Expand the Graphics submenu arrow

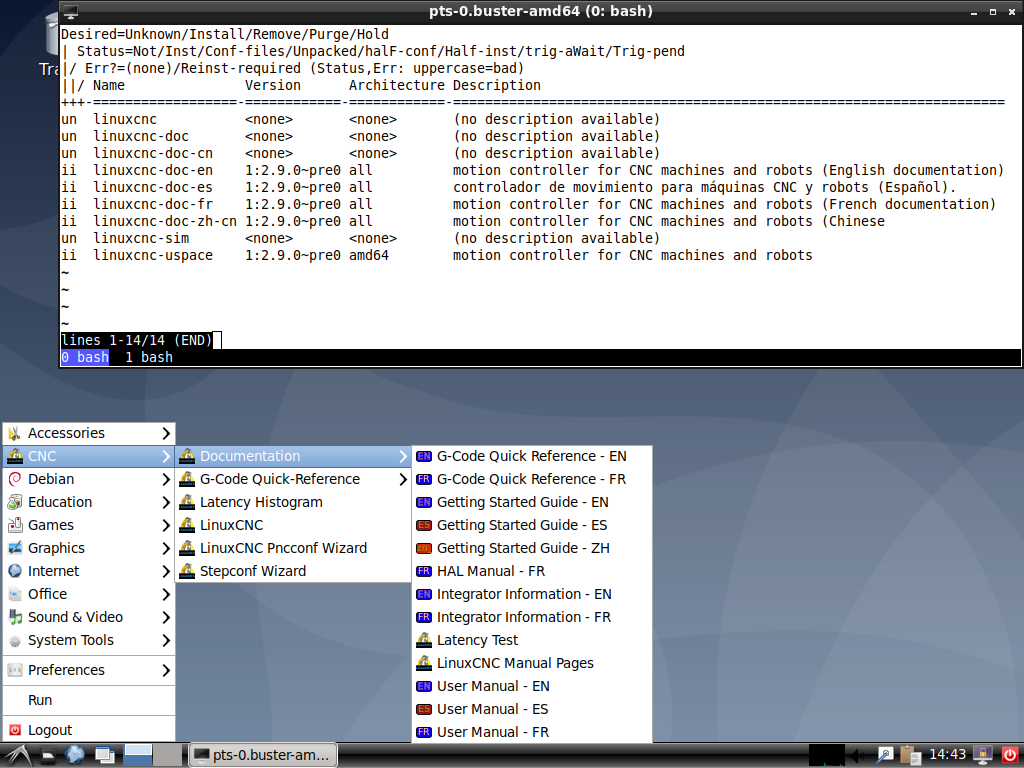166,548
